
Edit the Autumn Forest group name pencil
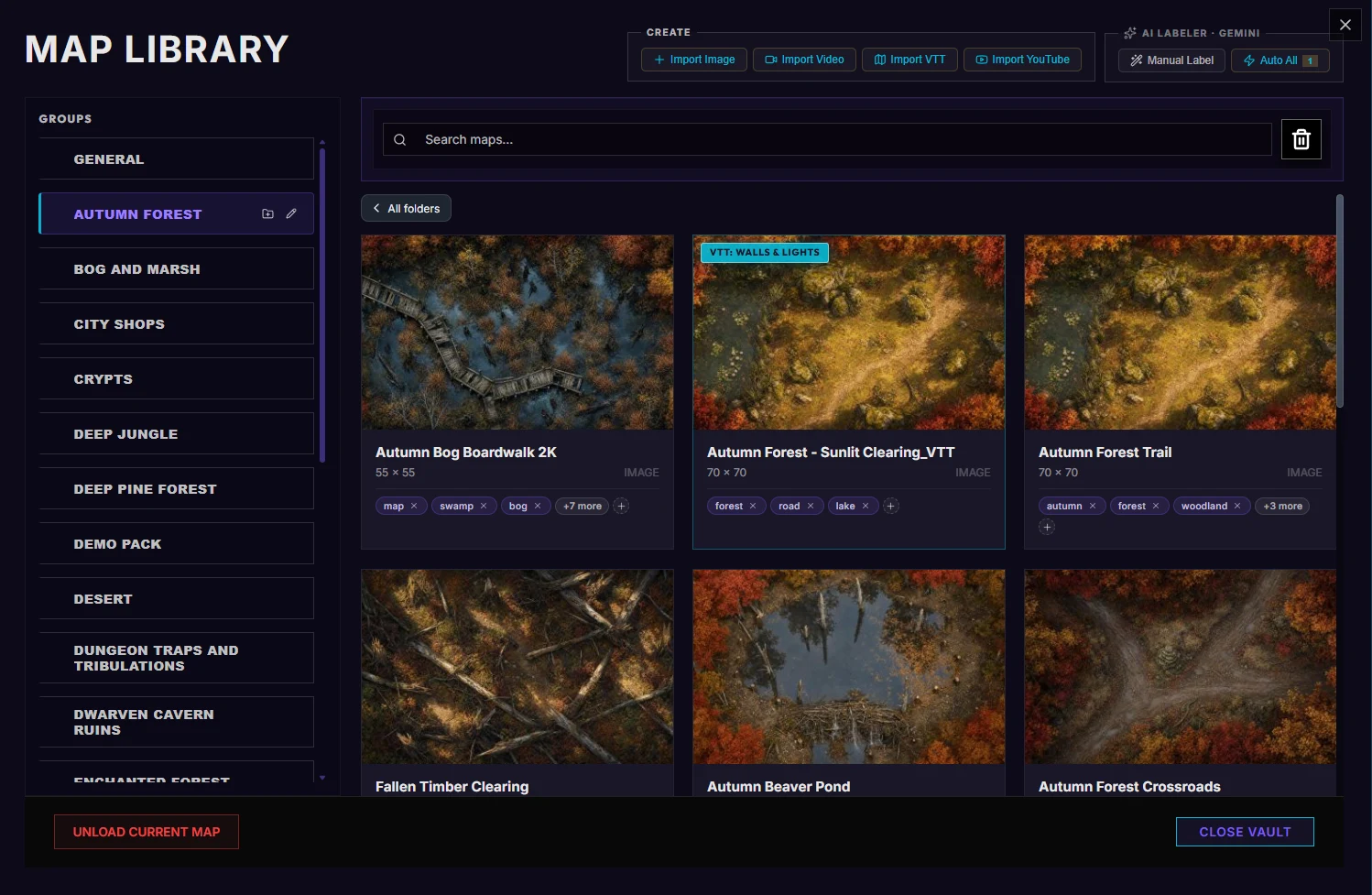(291, 214)
